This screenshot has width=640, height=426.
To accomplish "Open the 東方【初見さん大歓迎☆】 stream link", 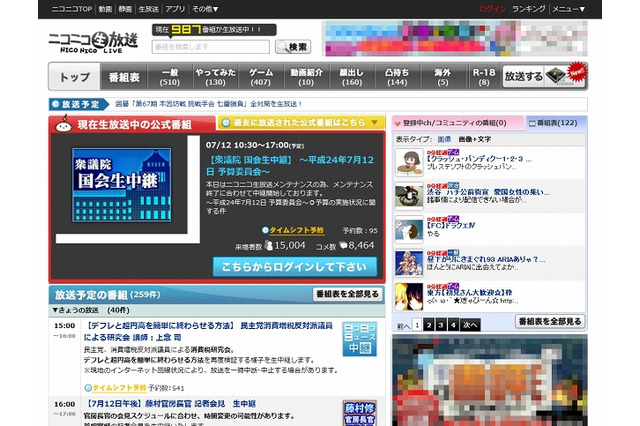I will (469, 292).
